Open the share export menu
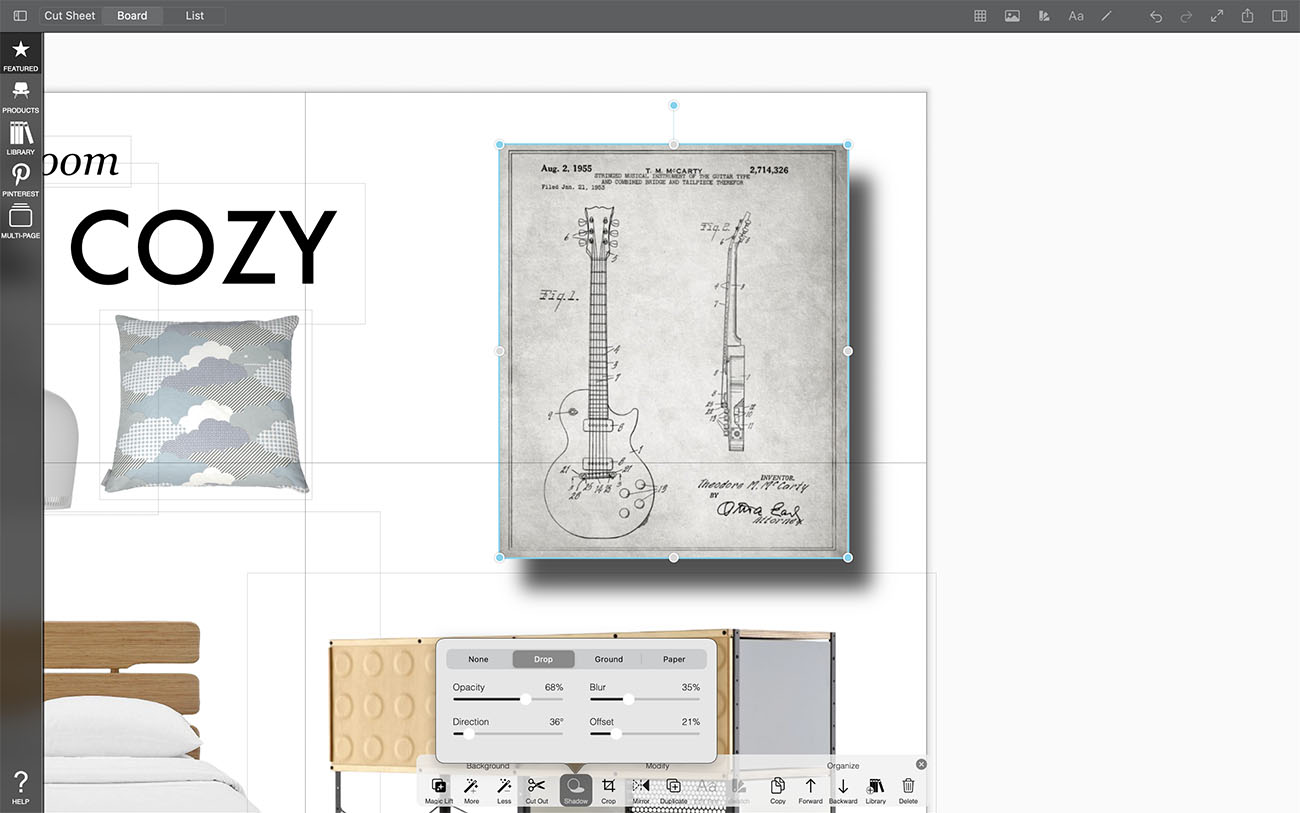 point(1247,16)
